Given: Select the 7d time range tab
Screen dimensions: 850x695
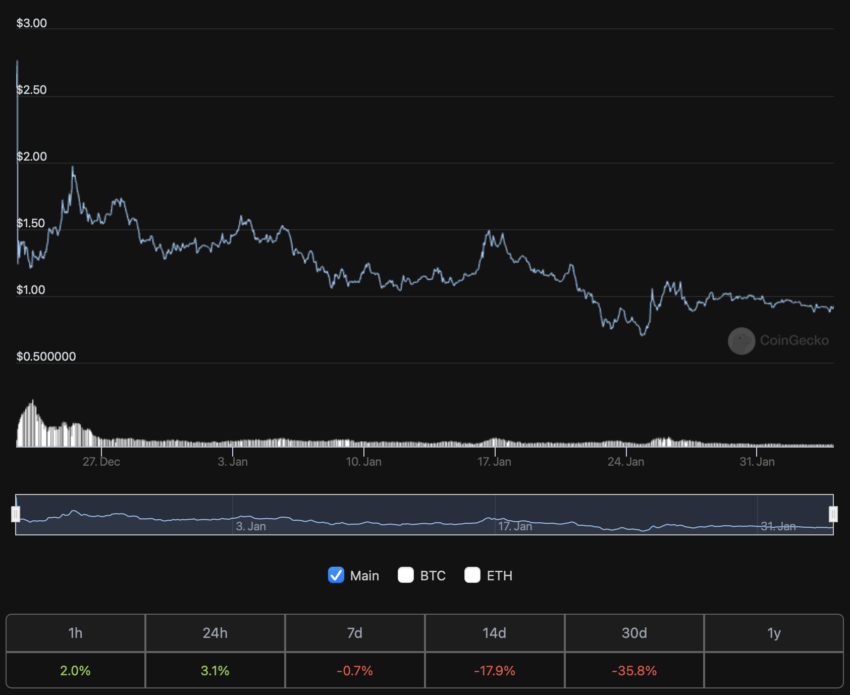Looking at the screenshot, I should coord(355,633).
